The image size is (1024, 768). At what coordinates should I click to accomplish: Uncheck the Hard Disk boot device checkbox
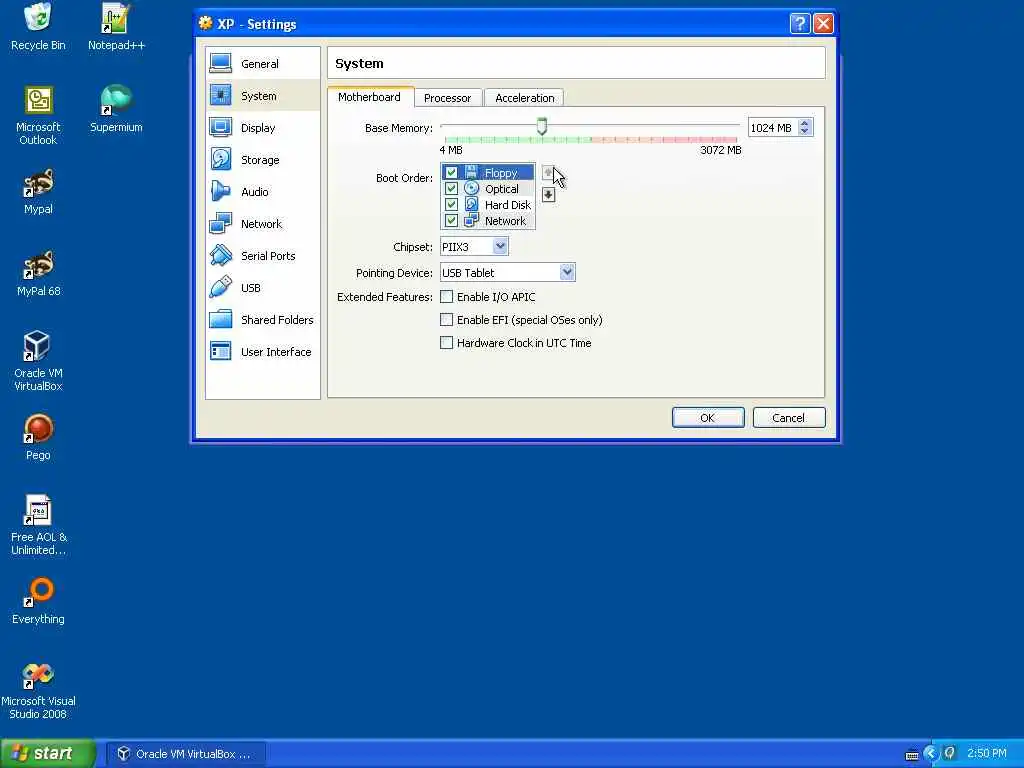pyautogui.click(x=451, y=204)
